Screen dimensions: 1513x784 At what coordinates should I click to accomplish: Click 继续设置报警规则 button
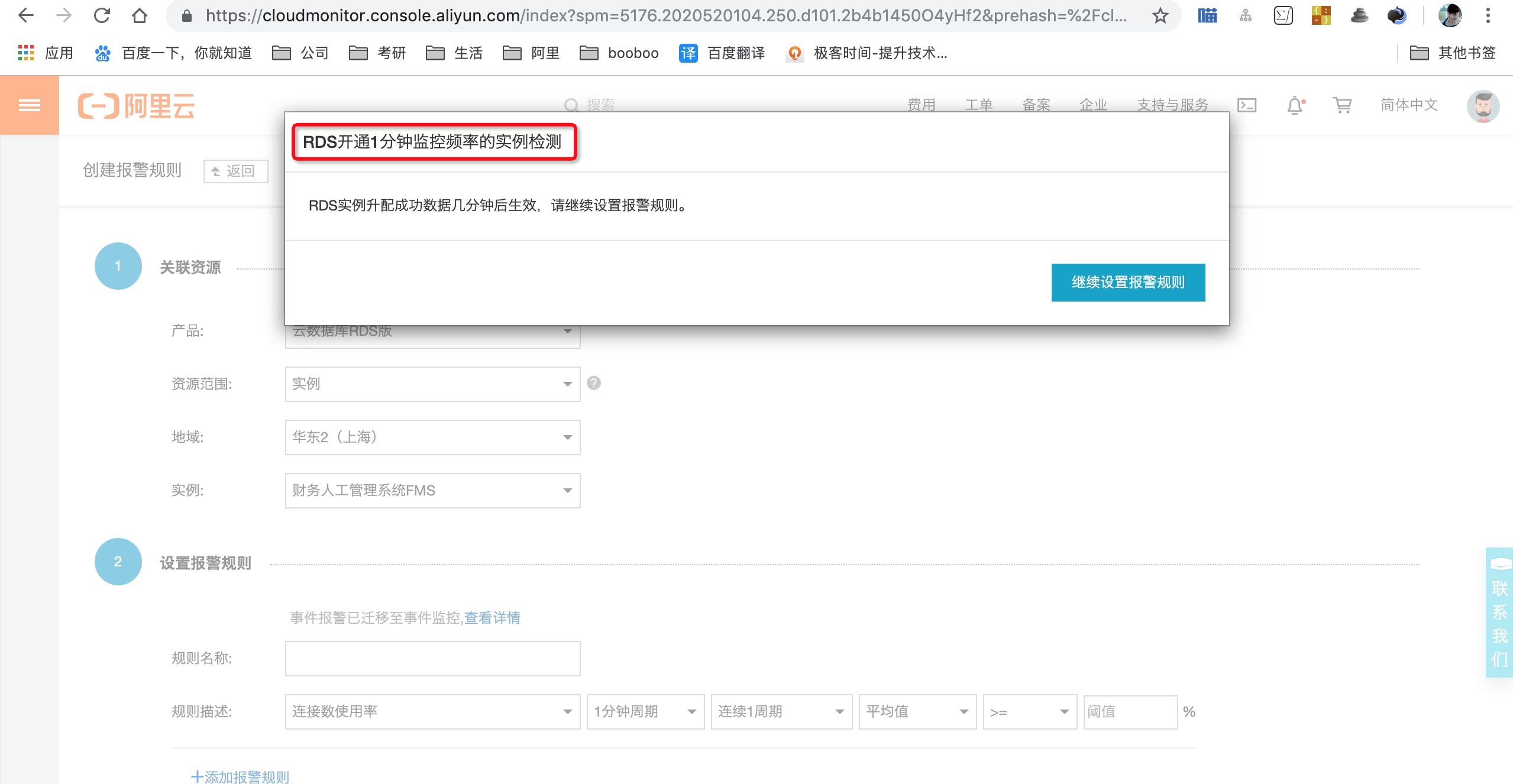[1128, 283]
